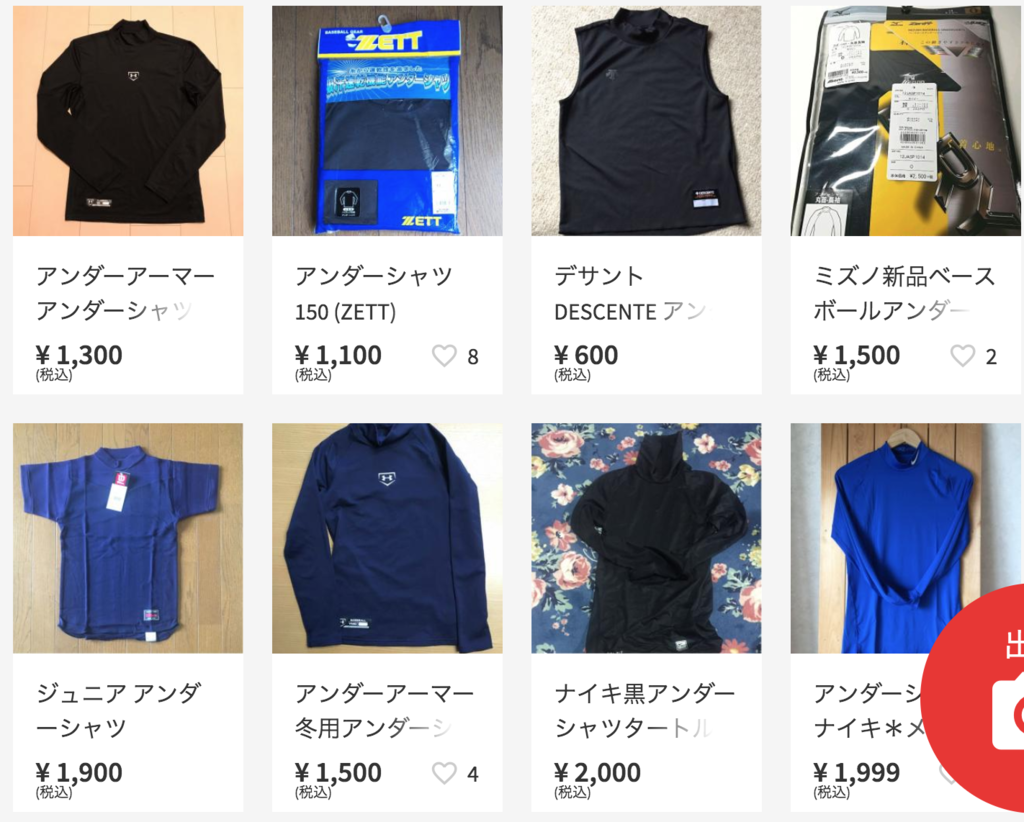Favorite the navy Under Armour winter shirt
1024x822 pixels.
(444, 773)
